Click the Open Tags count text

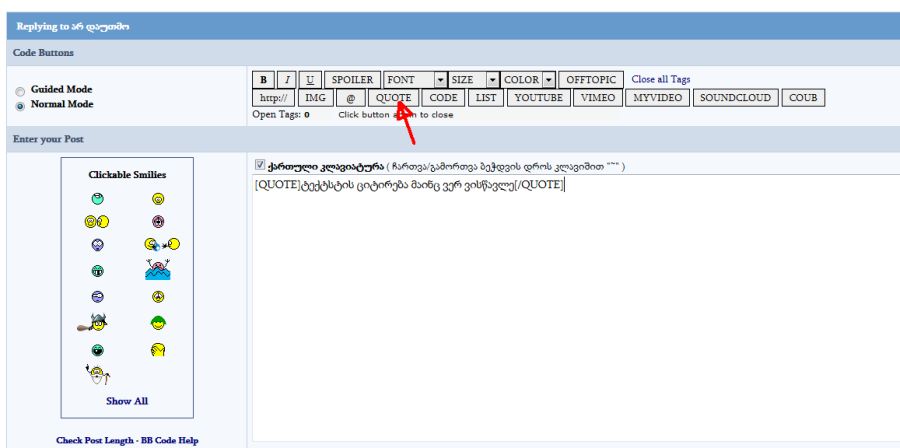[281, 115]
